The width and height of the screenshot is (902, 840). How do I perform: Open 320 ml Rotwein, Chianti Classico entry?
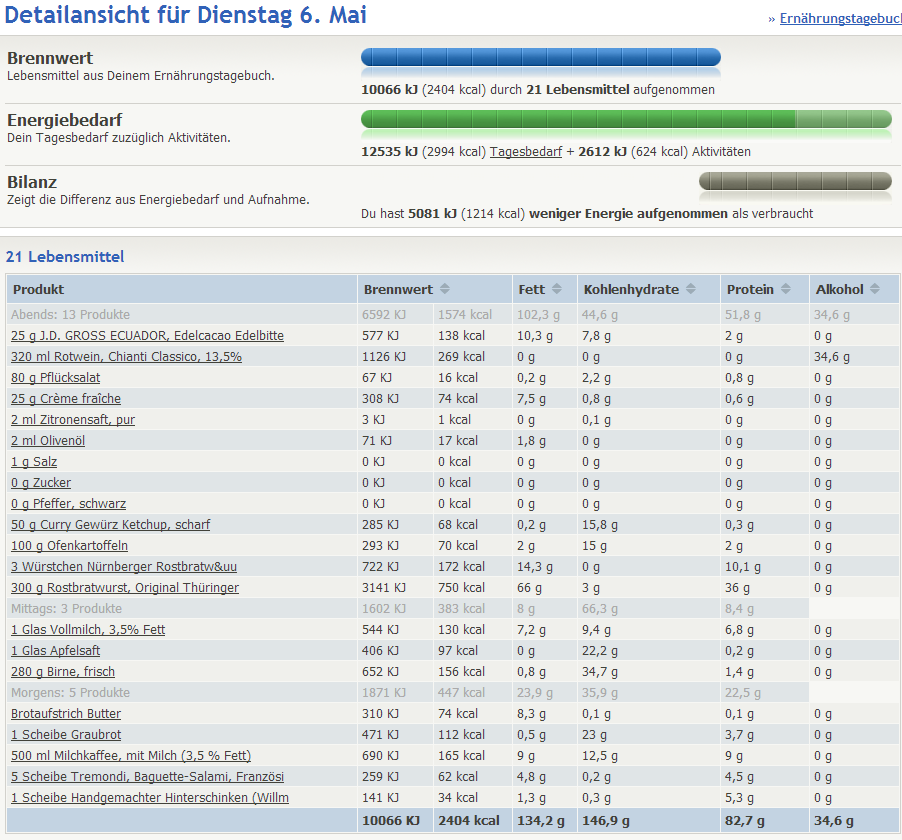pos(126,357)
